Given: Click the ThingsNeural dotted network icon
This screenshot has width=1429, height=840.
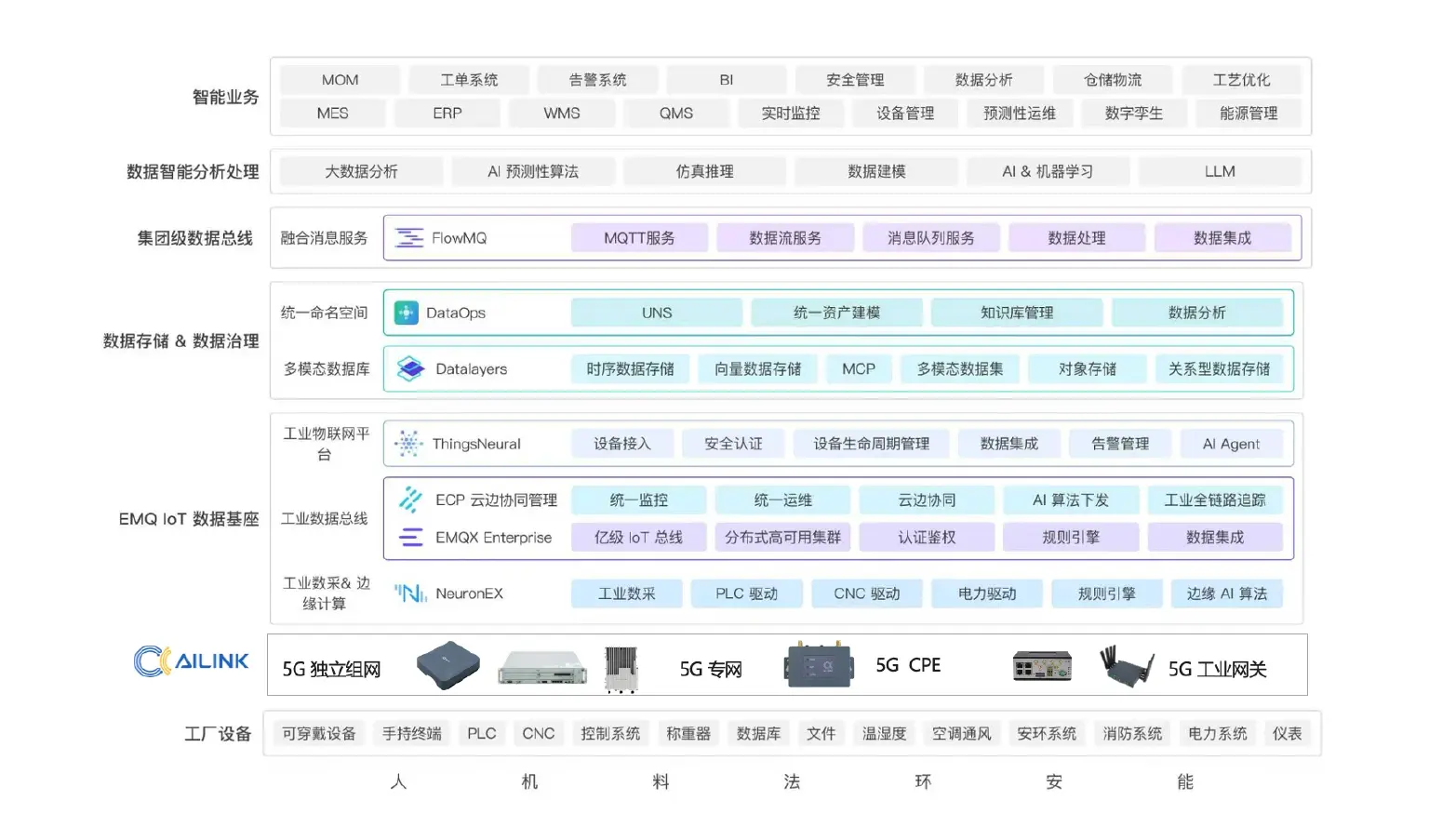Looking at the screenshot, I should 408,444.
